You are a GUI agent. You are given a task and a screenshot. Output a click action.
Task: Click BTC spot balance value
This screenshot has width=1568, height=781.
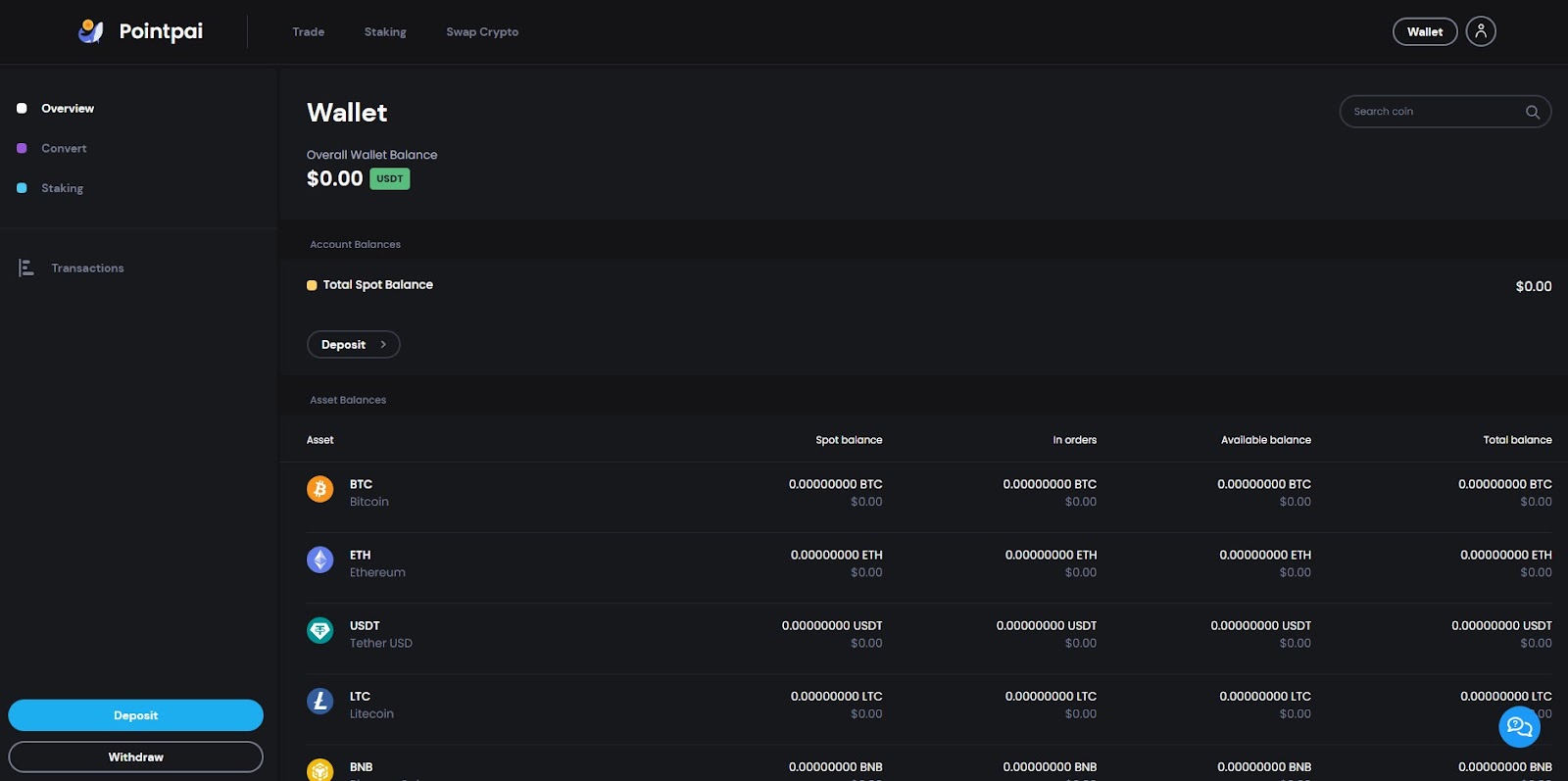(x=836, y=484)
